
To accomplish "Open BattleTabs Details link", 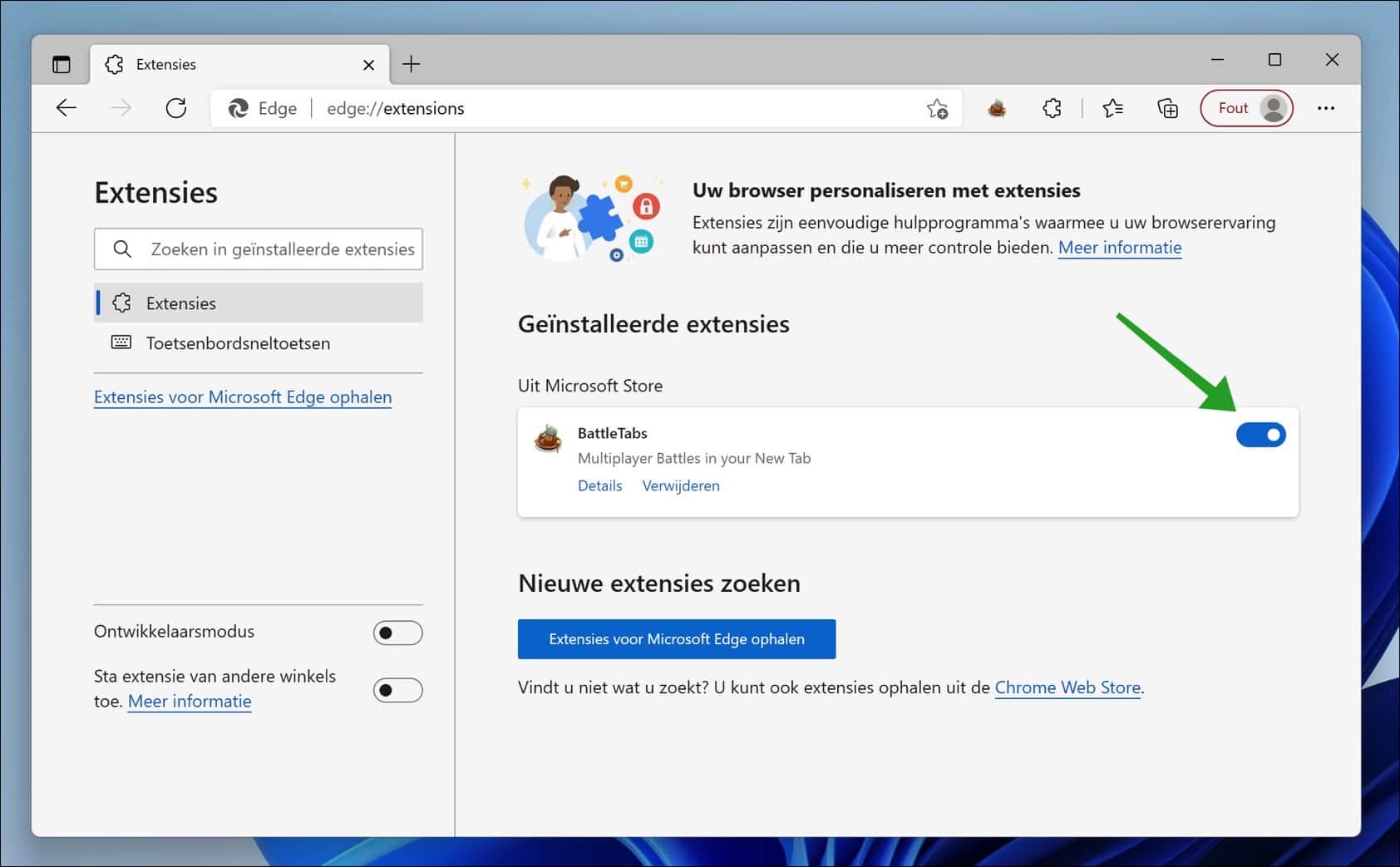I will point(599,485).
